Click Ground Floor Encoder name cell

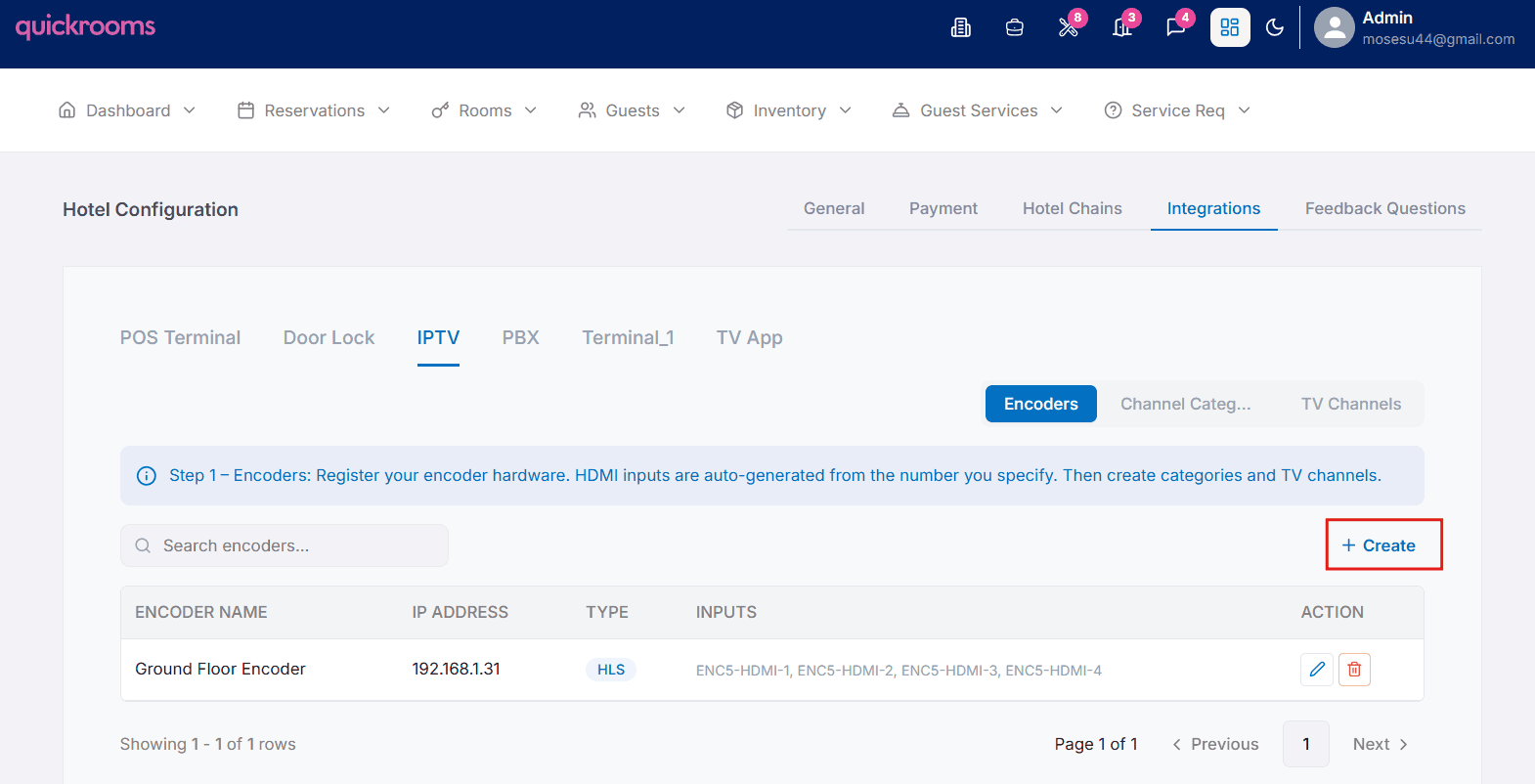(x=220, y=669)
